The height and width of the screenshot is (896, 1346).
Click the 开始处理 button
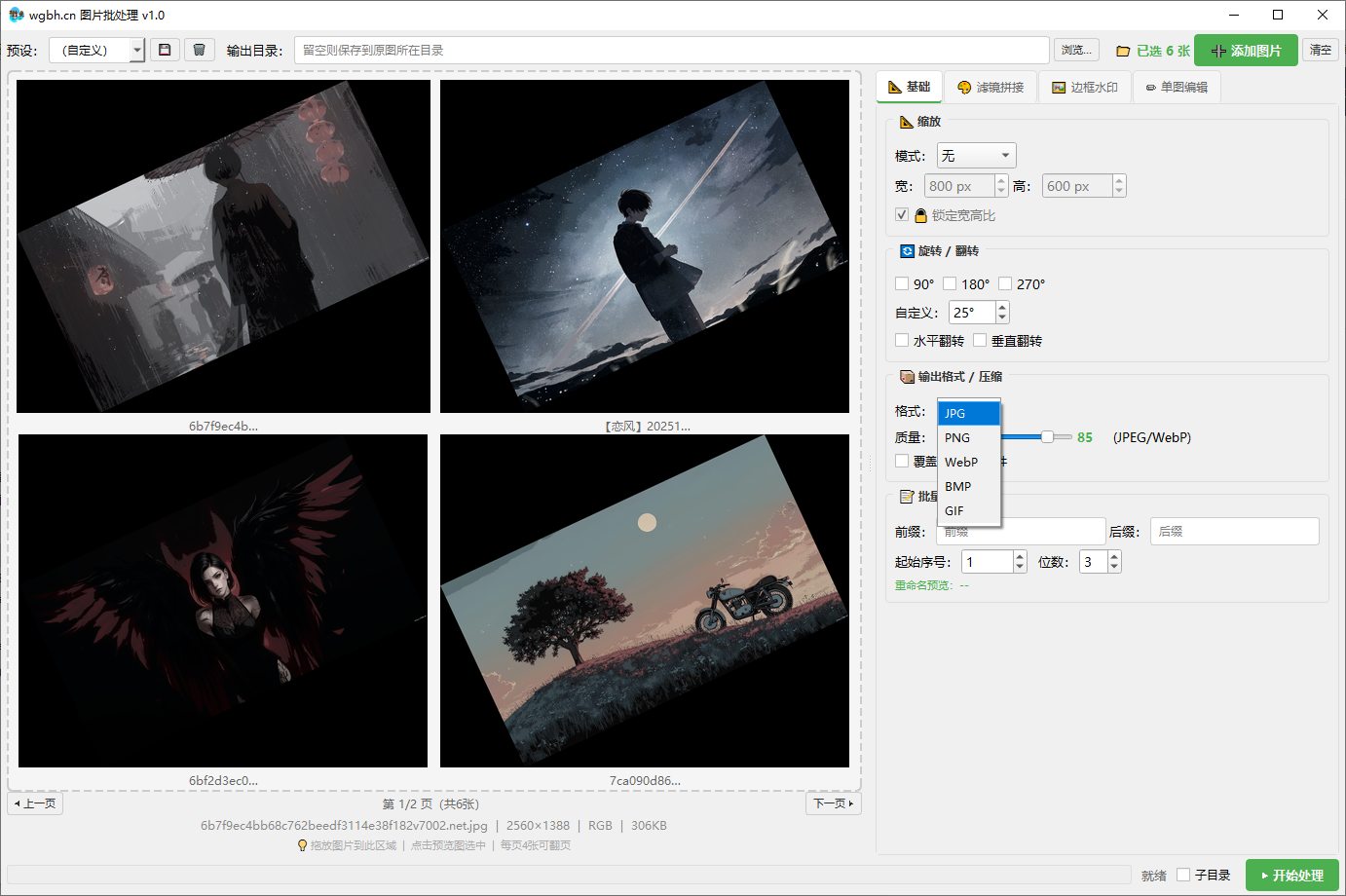click(x=1291, y=875)
